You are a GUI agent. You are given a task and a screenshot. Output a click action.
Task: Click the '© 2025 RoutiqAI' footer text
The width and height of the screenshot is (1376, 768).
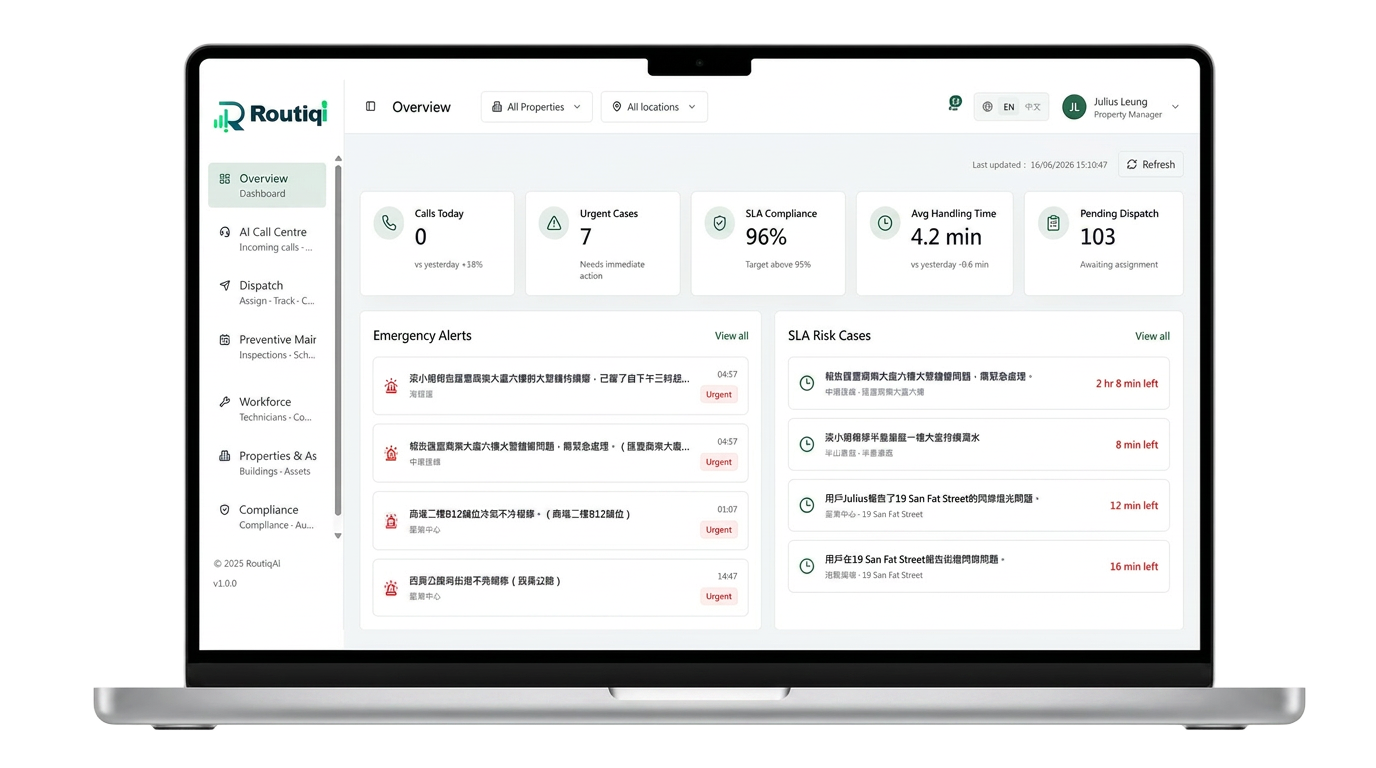click(247, 564)
